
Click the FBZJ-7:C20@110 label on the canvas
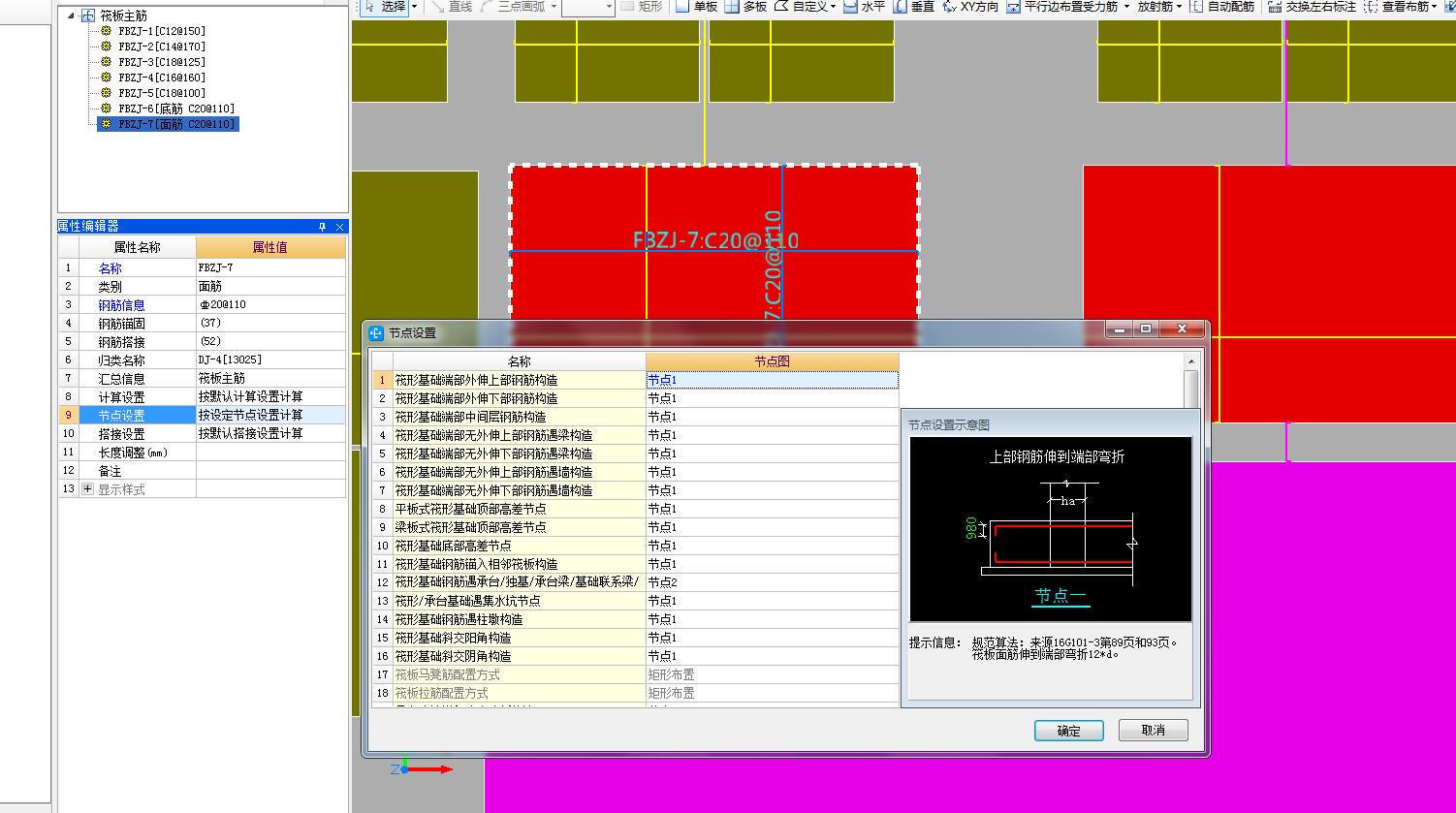715,240
